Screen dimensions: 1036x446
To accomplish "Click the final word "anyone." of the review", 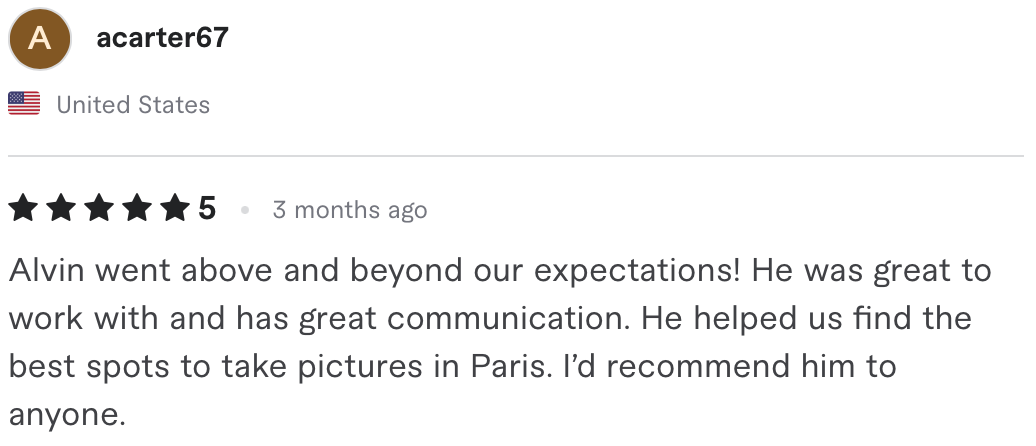I will pos(67,416).
